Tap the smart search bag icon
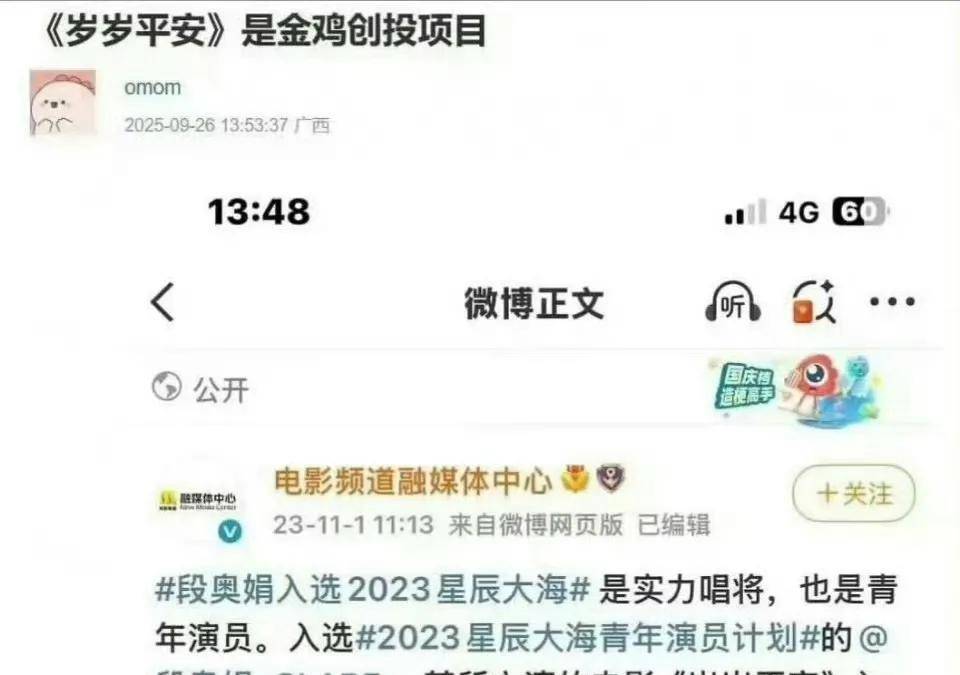Image resolution: width=960 pixels, height=675 pixels. point(814,301)
